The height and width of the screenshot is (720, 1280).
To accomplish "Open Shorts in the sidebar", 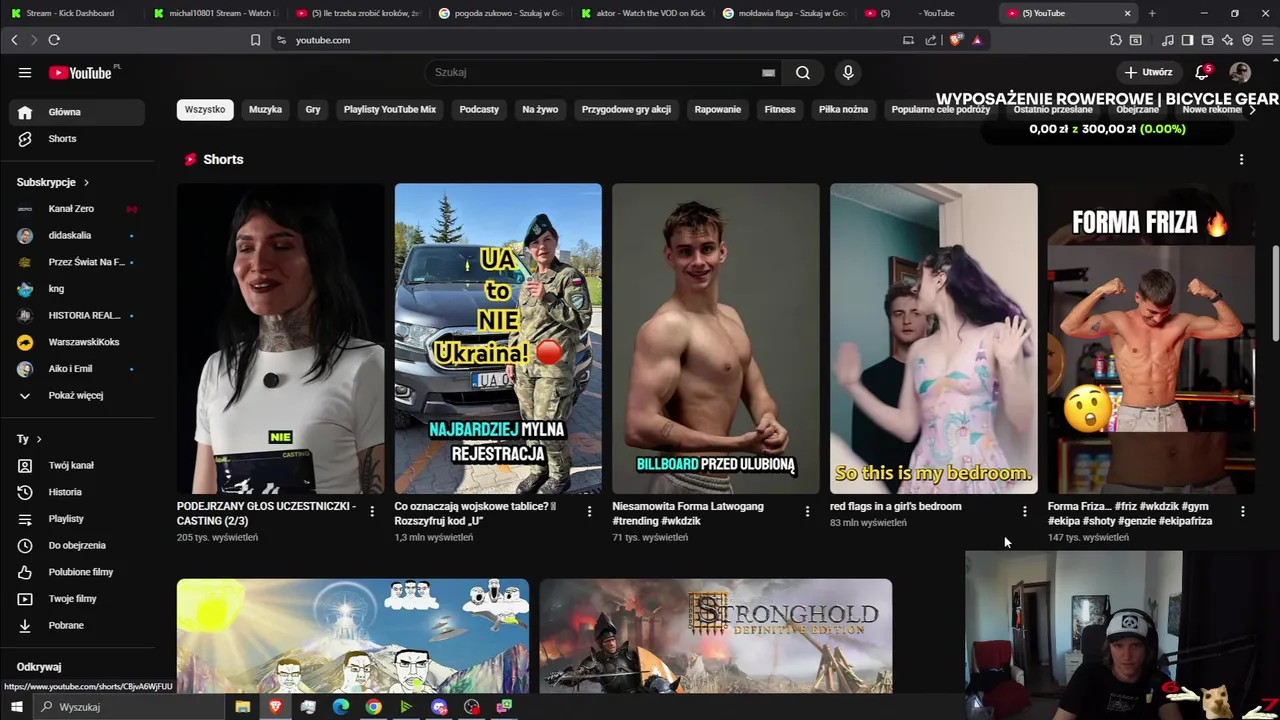I will [77, 139].
